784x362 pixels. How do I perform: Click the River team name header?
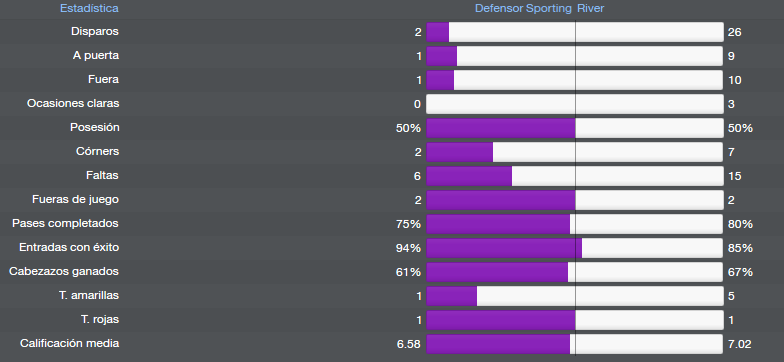click(x=590, y=8)
